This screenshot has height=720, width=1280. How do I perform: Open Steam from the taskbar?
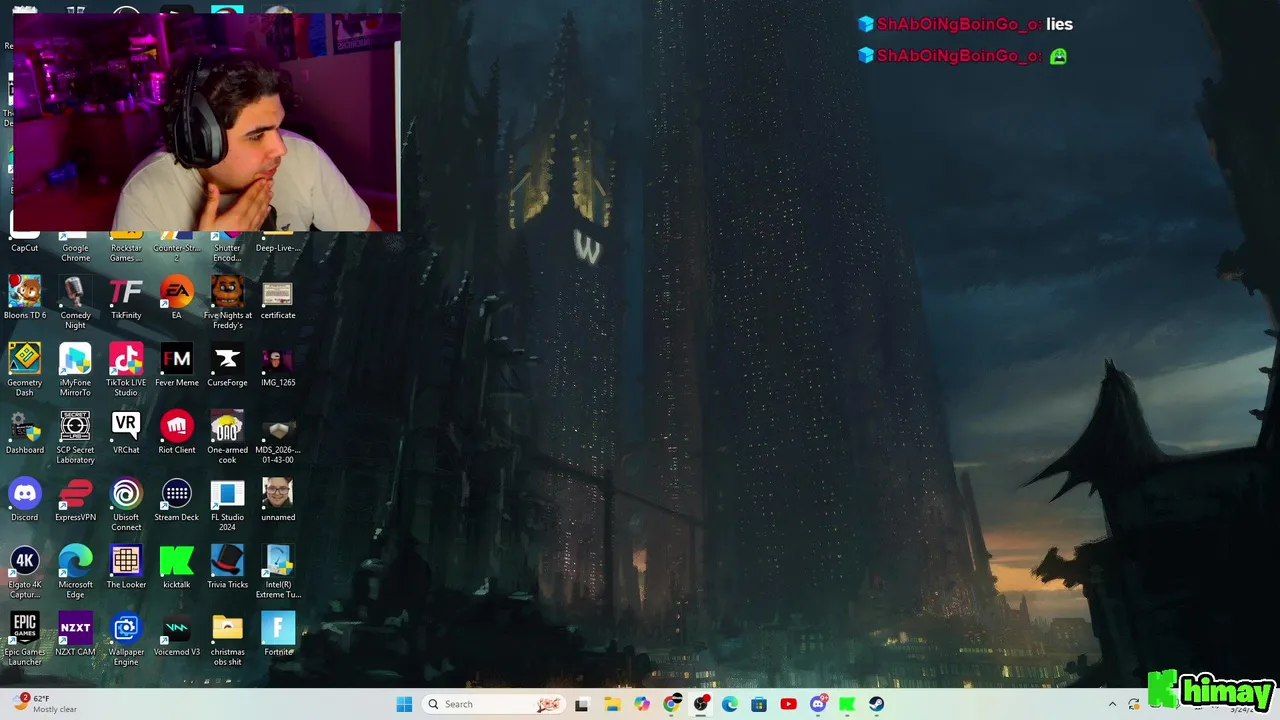tap(877, 704)
